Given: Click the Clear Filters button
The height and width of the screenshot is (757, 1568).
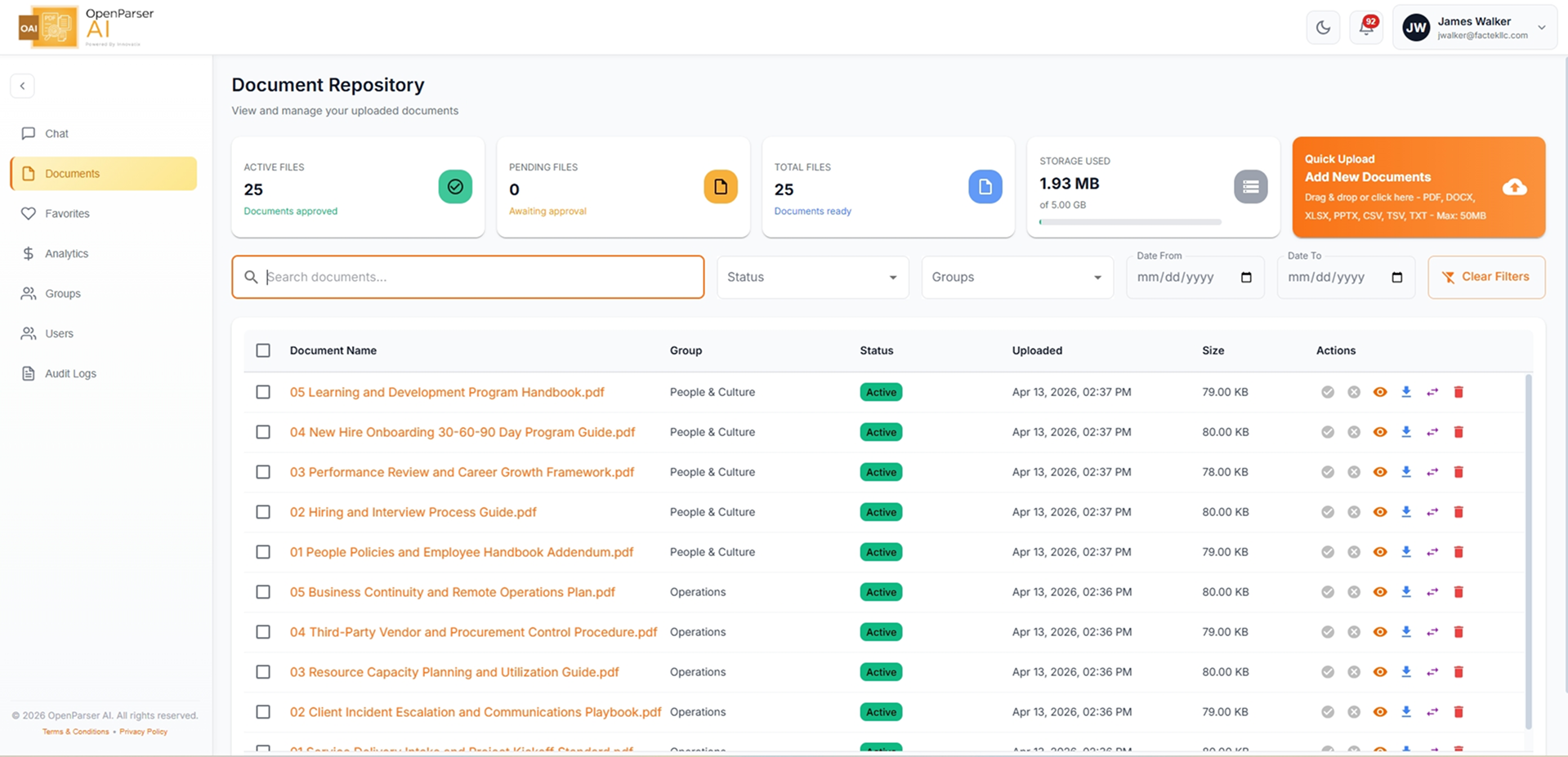Looking at the screenshot, I should pos(1486,277).
